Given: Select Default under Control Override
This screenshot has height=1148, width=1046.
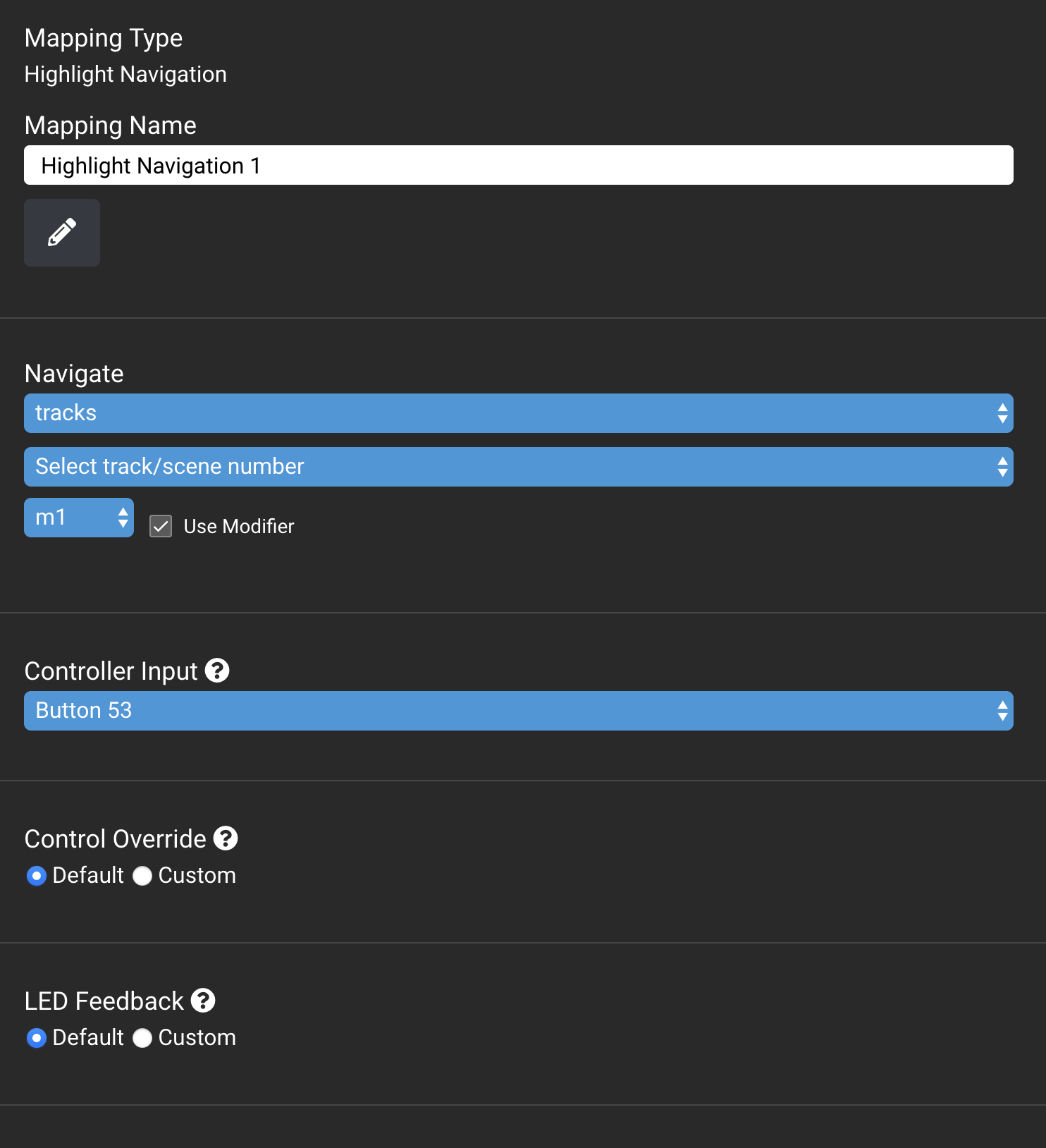Looking at the screenshot, I should click(x=37, y=876).
